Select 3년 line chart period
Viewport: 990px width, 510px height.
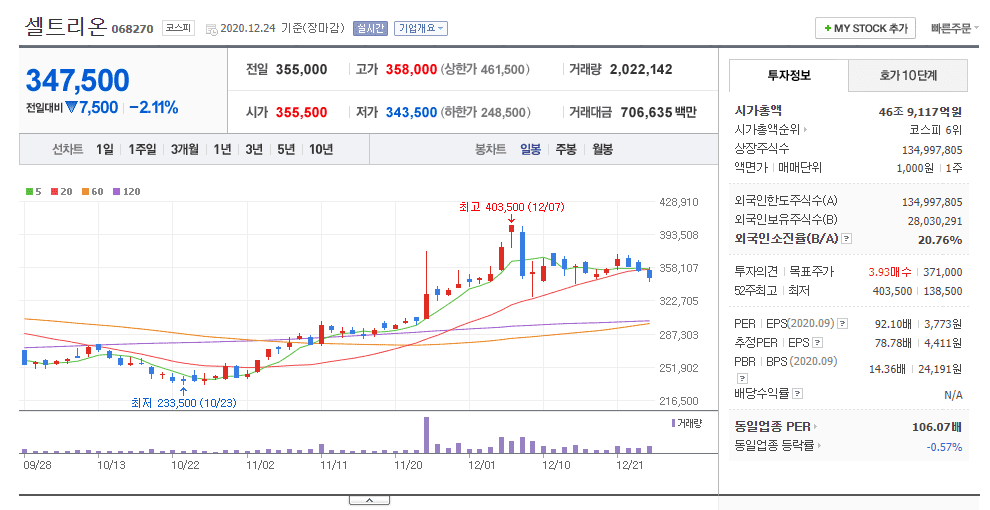(254, 150)
